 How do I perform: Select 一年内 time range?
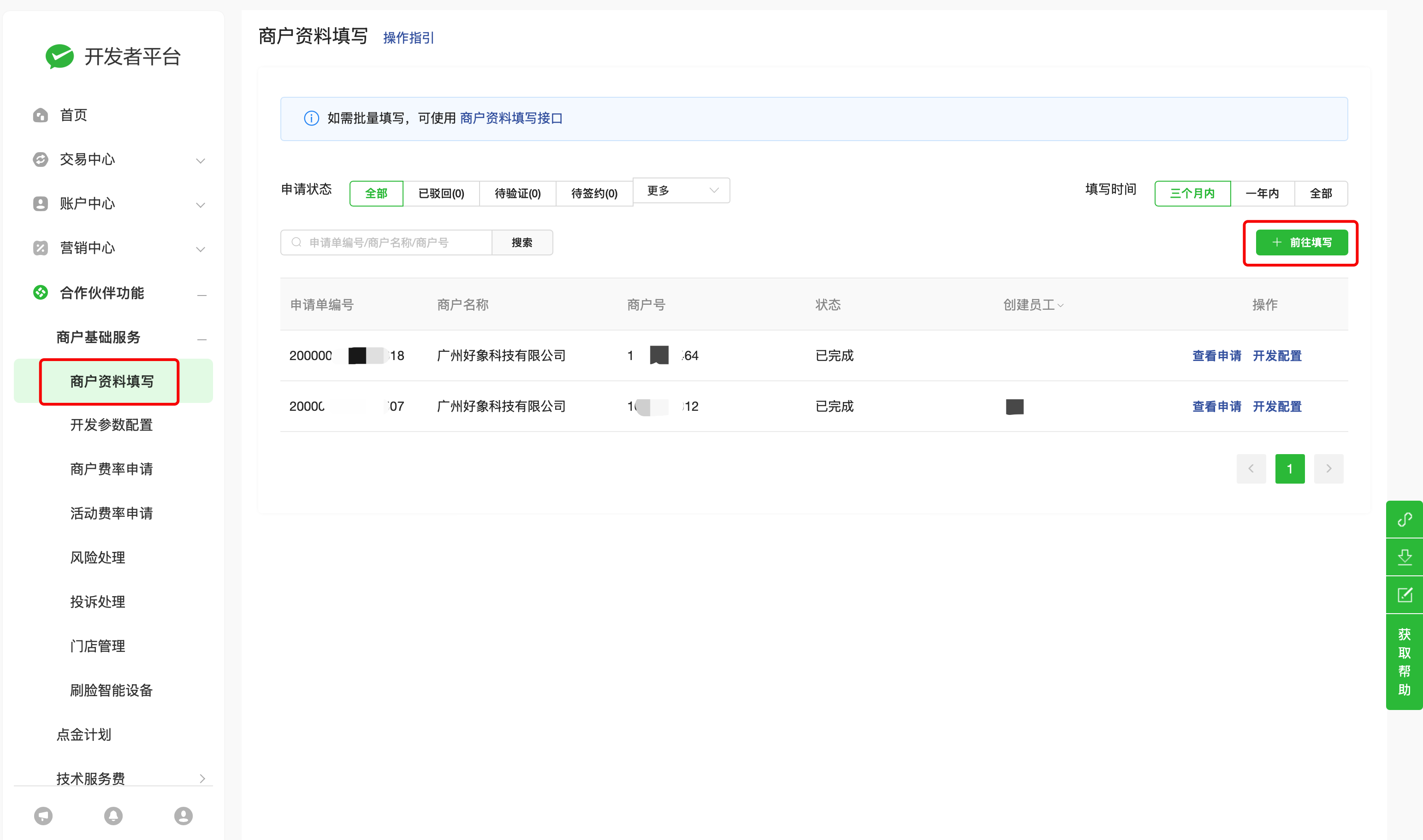[x=1262, y=194]
